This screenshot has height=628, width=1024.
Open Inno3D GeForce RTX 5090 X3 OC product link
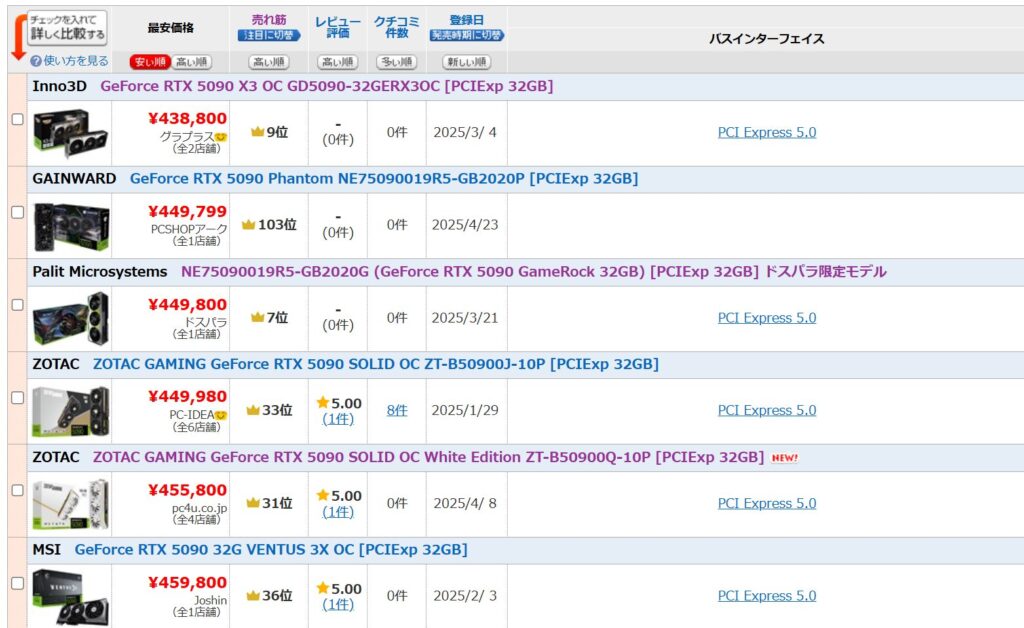(327, 86)
